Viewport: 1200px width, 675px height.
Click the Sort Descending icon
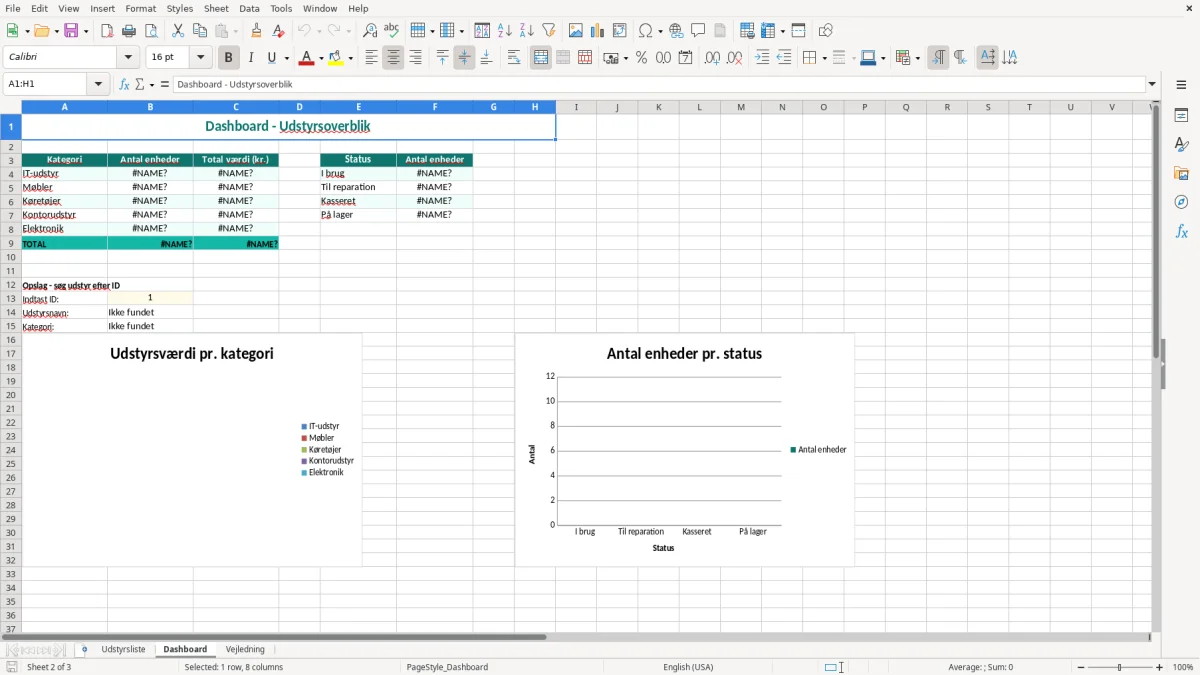[x=527, y=31]
